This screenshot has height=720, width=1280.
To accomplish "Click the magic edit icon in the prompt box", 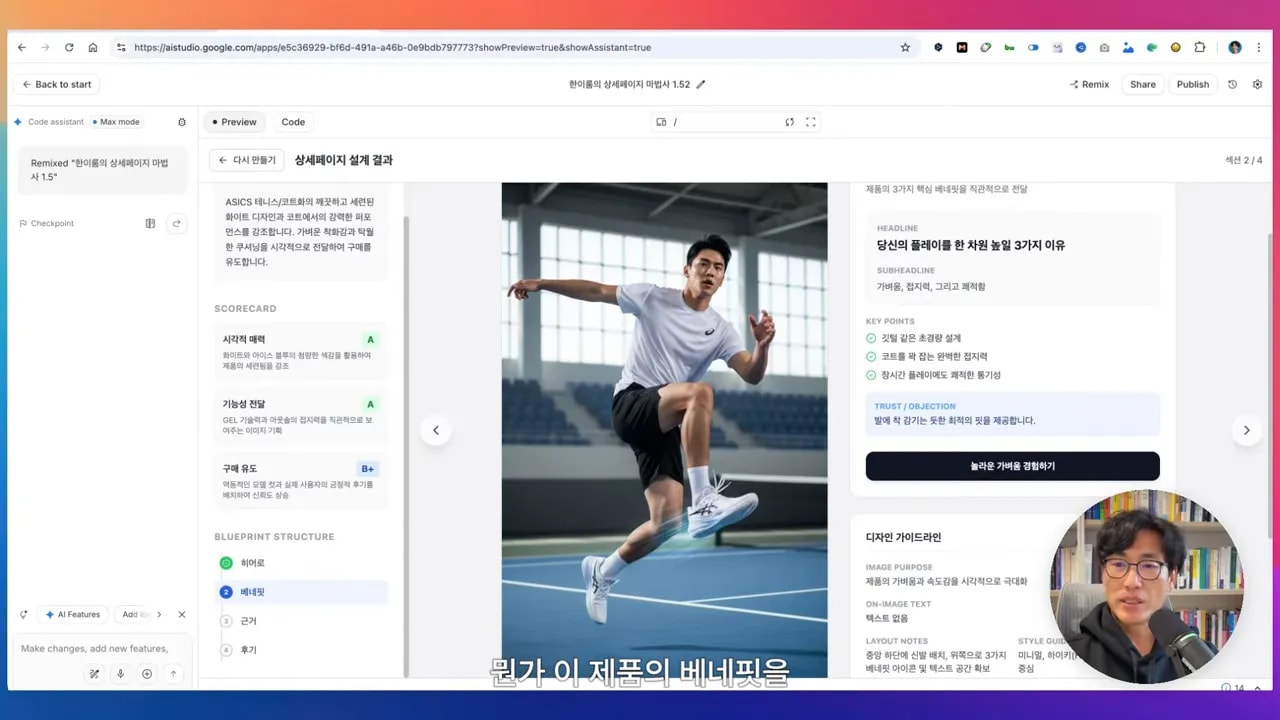I will (x=94, y=674).
